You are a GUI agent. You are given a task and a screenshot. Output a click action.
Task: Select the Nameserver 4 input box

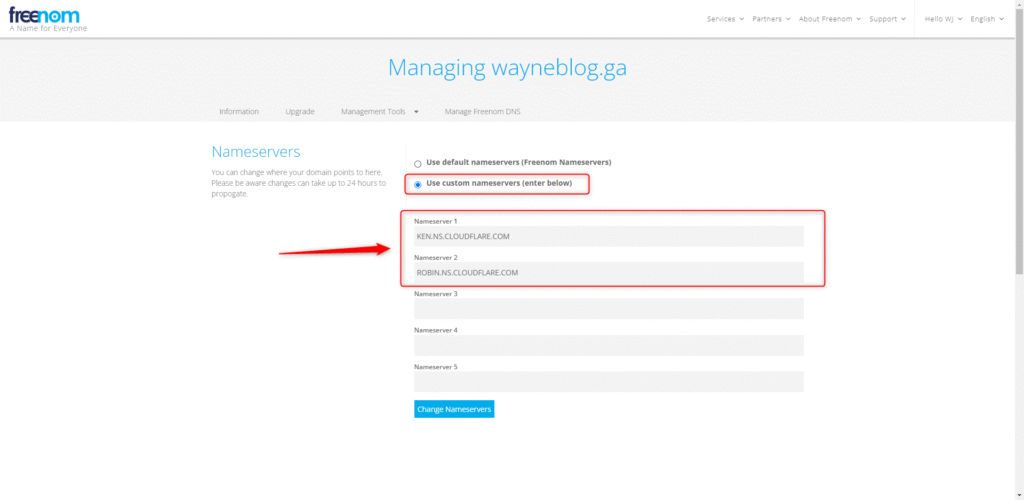click(x=608, y=345)
